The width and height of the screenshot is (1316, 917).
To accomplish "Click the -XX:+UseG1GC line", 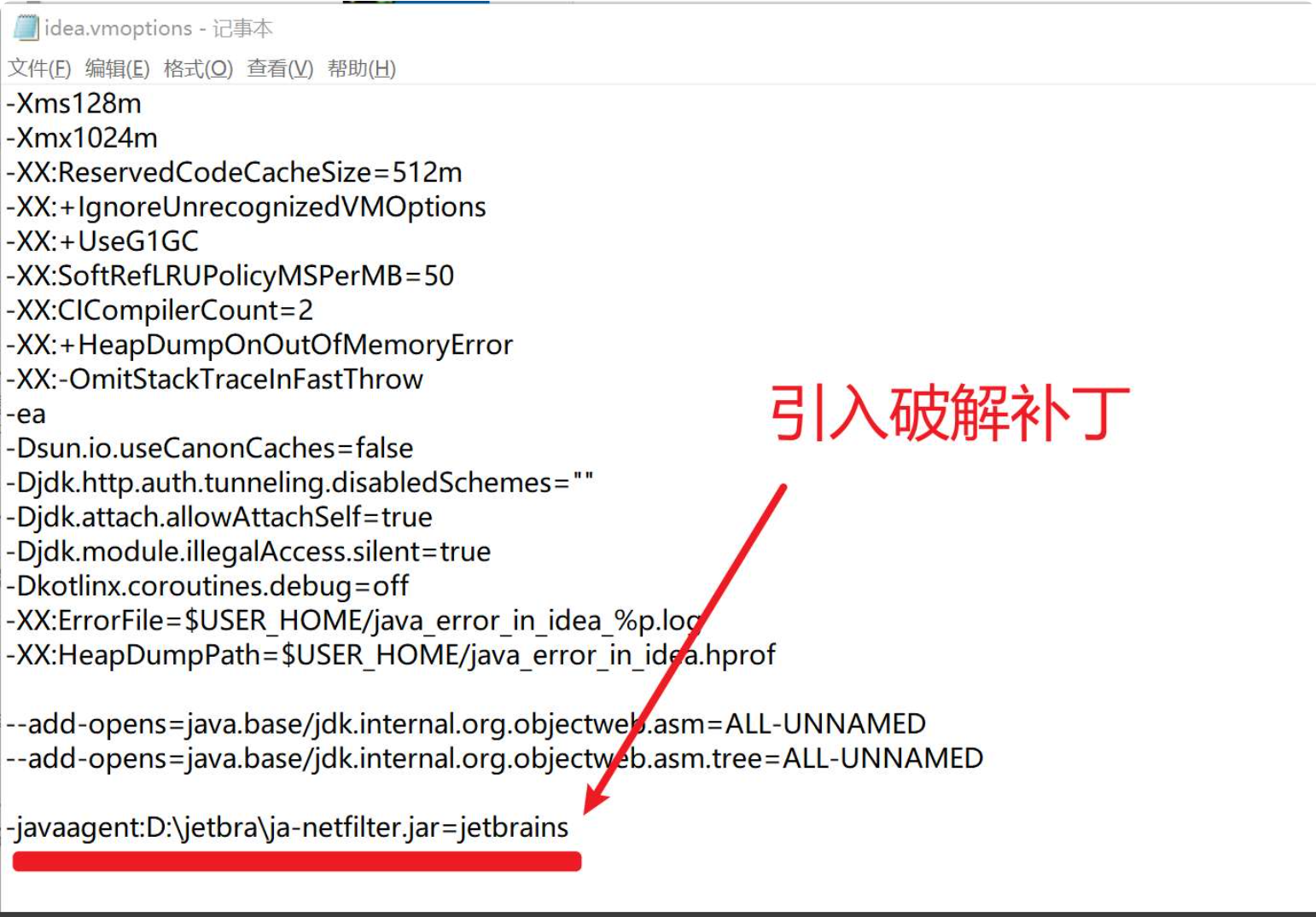I will click(x=102, y=241).
